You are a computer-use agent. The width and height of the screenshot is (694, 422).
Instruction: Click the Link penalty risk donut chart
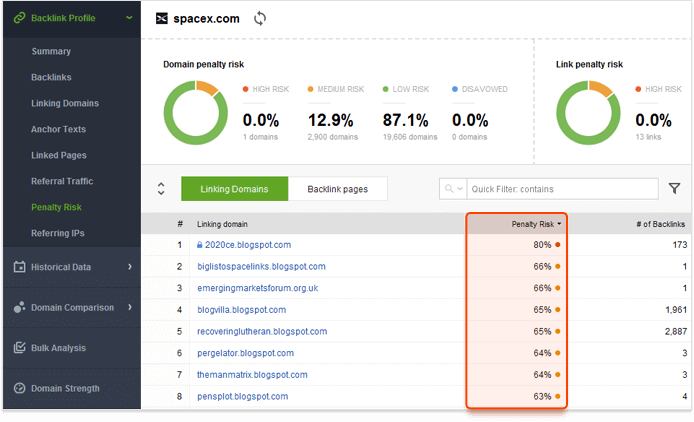point(588,112)
